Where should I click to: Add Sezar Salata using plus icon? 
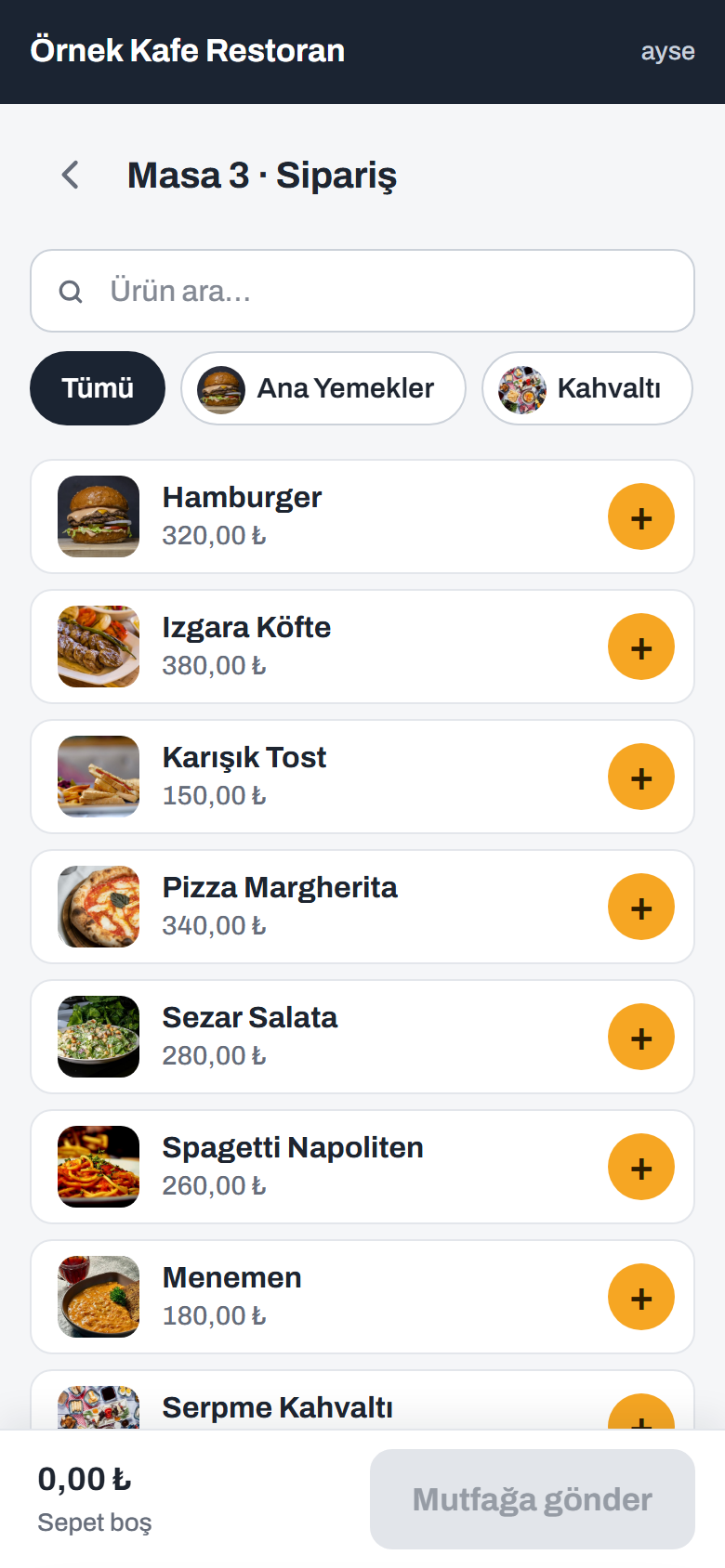(x=641, y=1037)
